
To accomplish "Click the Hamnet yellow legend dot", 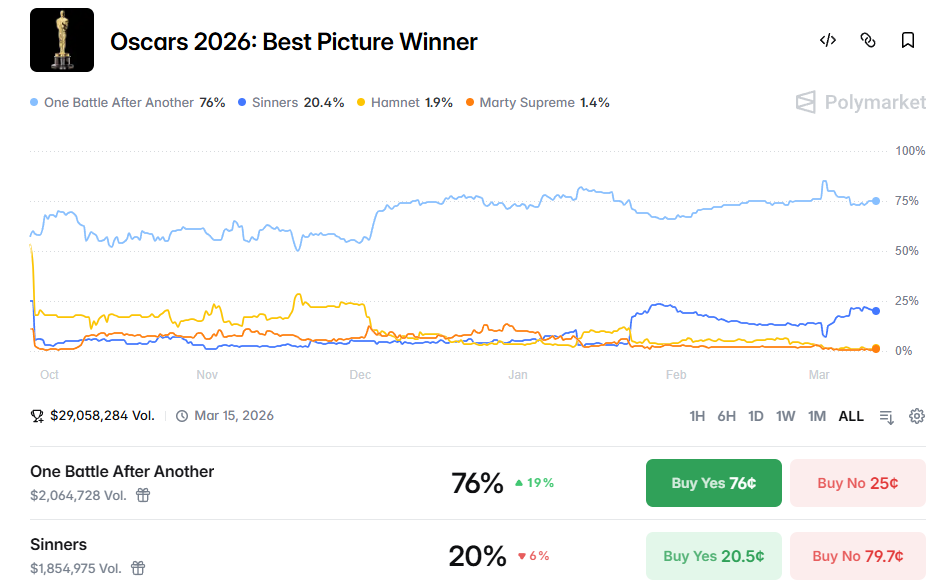I will point(362,103).
